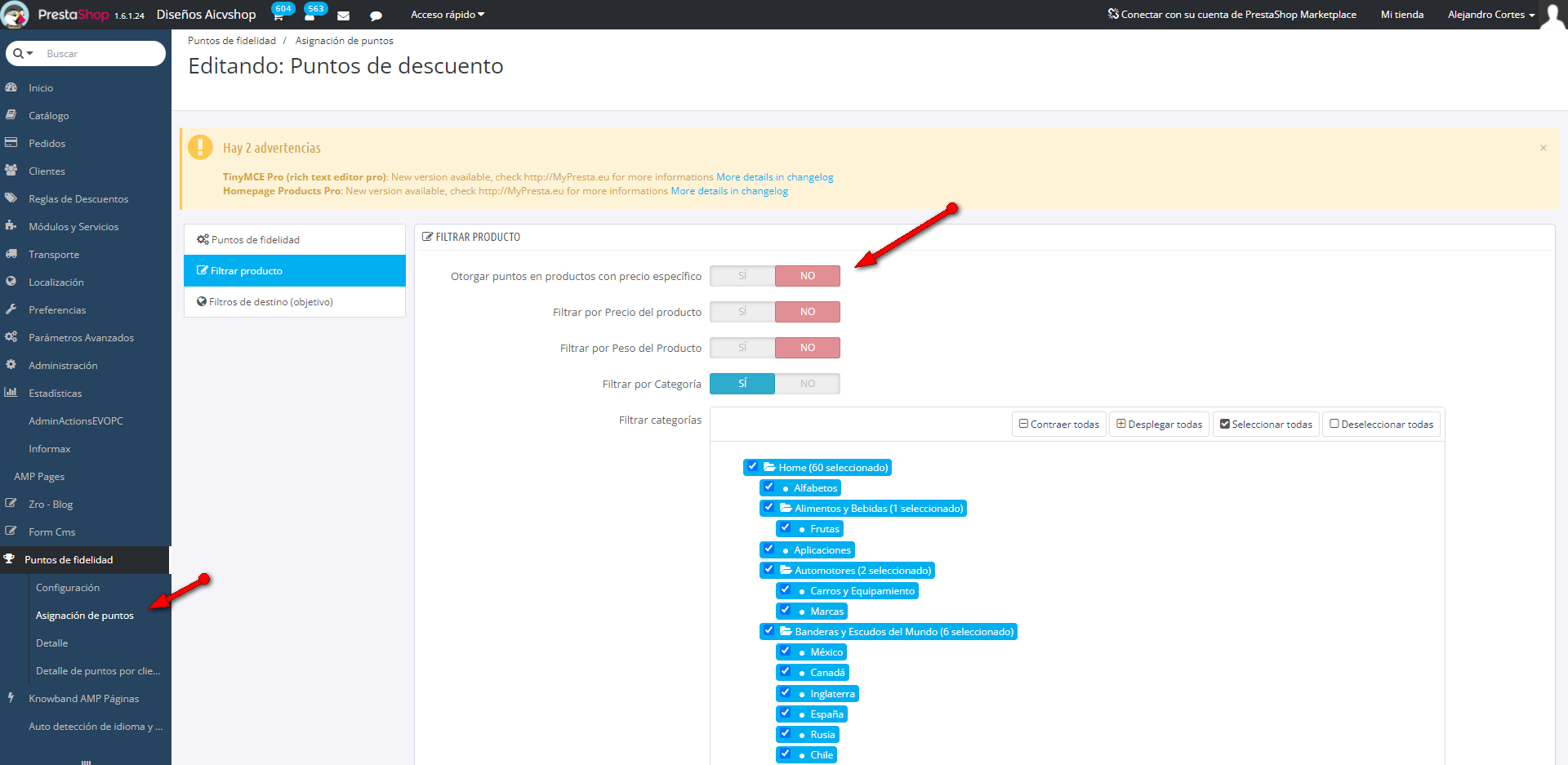Open Homepage Products Pro changelog link
This screenshot has width=1568, height=765.
pyautogui.click(x=729, y=191)
